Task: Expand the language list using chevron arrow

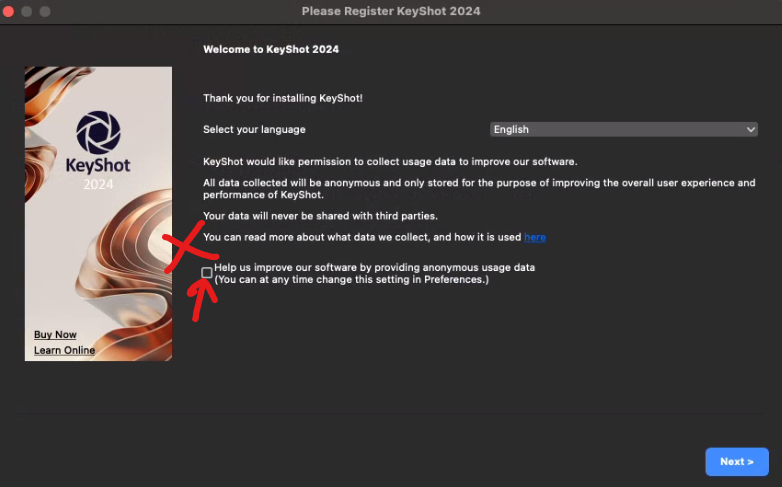Action: pos(751,129)
